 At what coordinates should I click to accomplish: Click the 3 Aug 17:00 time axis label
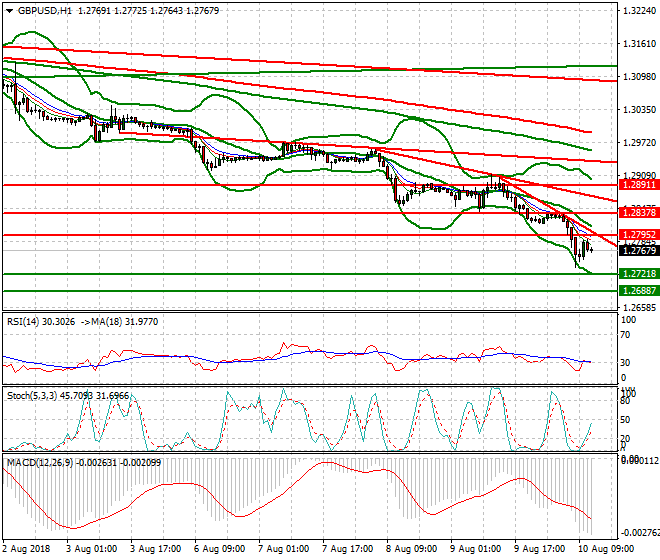157,549
